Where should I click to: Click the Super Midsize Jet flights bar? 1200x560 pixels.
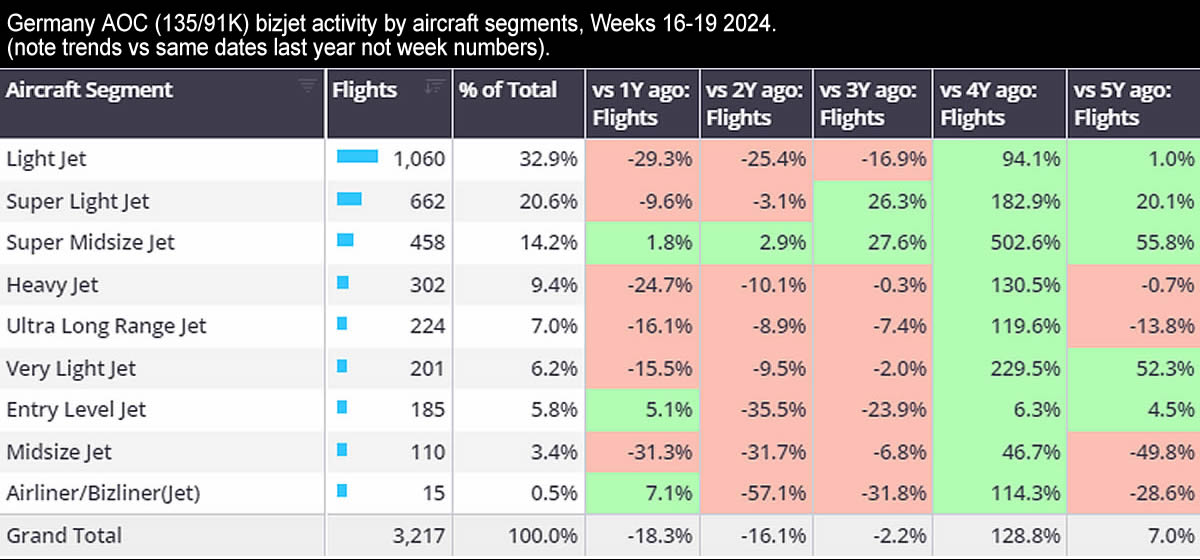click(345, 241)
